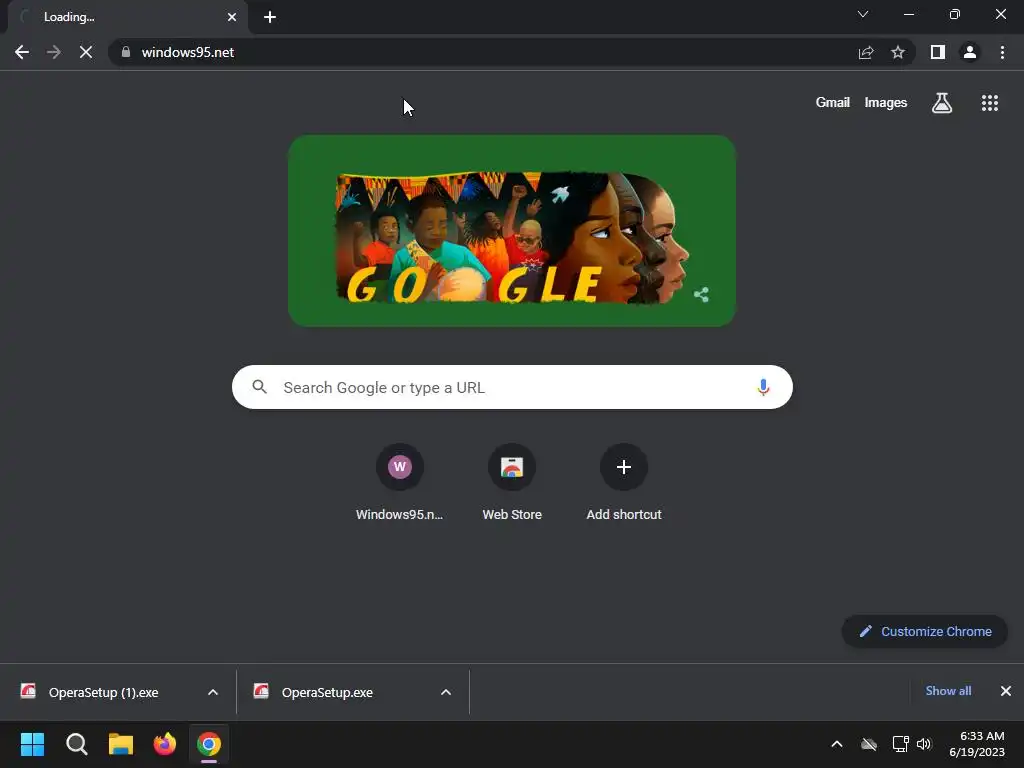Open the Chrome side panel
Viewport: 1024px width, 768px height.
pos(938,52)
